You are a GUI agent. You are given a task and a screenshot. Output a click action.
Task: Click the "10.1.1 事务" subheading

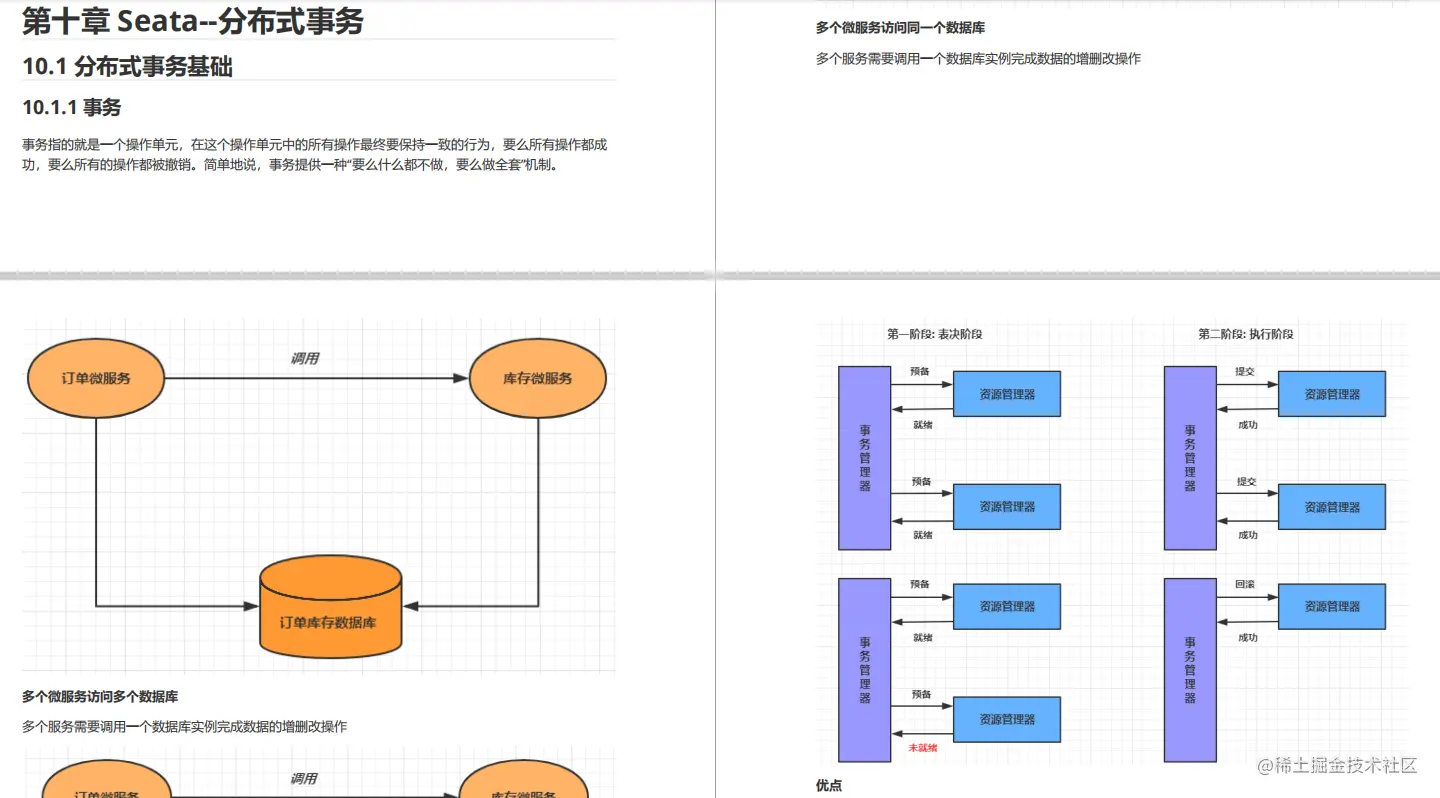(72, 108)
